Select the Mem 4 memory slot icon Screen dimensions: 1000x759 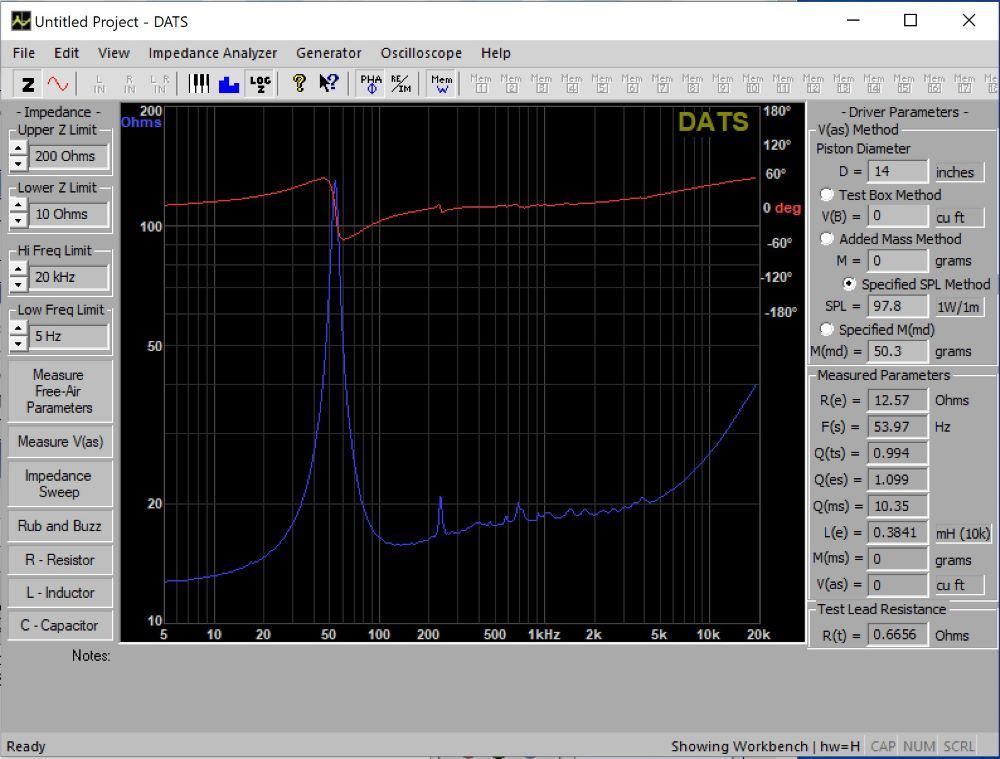[571, 84]
